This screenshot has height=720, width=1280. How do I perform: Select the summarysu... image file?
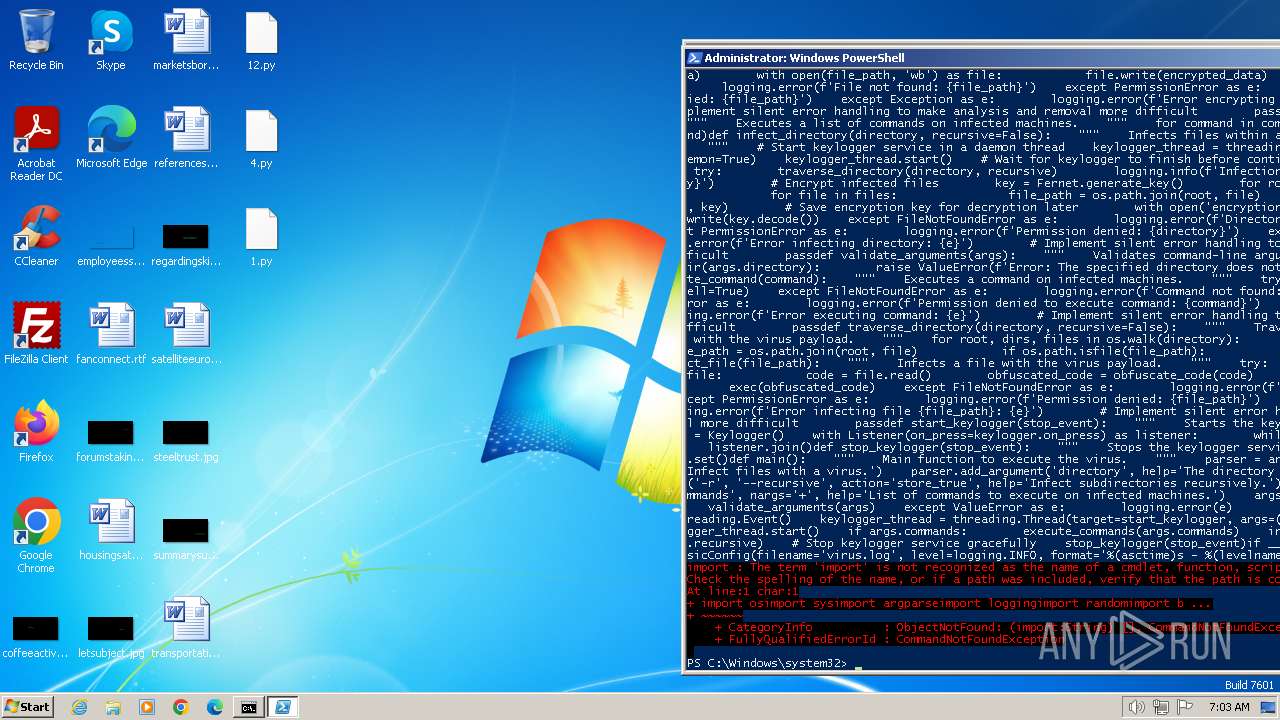(186, 538)
